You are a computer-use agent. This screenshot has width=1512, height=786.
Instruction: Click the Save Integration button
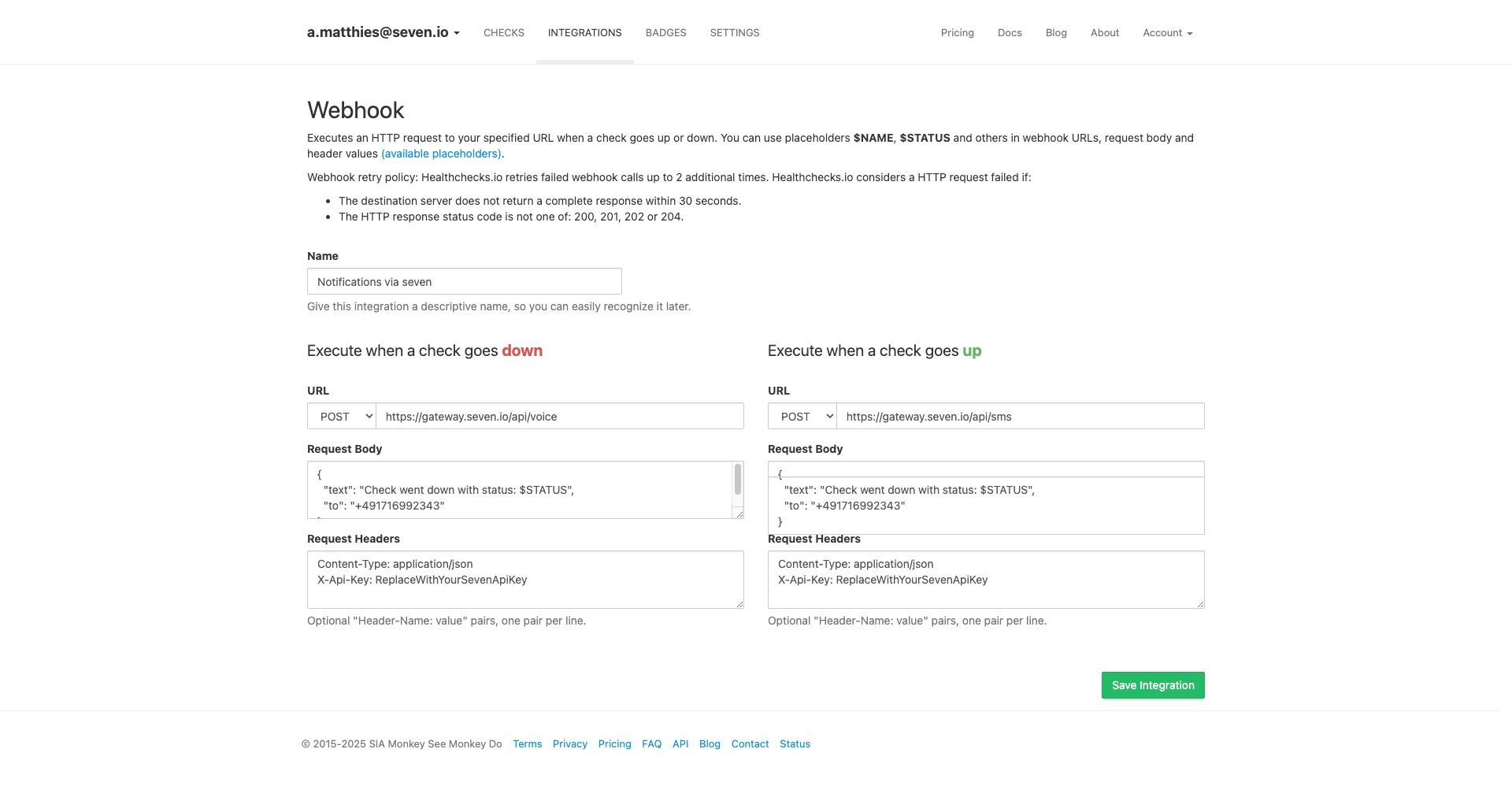(1152, 685)
